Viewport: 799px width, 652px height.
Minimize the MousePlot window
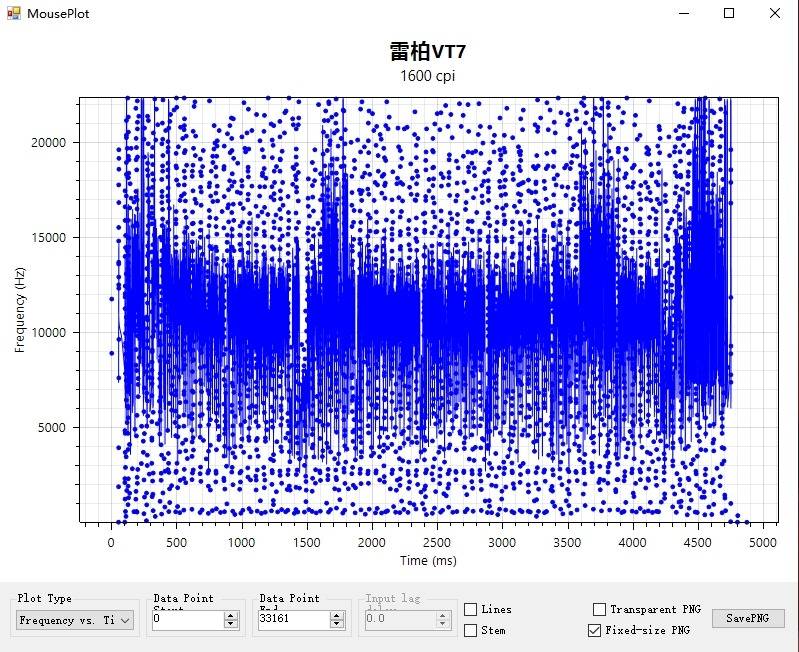coord(684,13)
